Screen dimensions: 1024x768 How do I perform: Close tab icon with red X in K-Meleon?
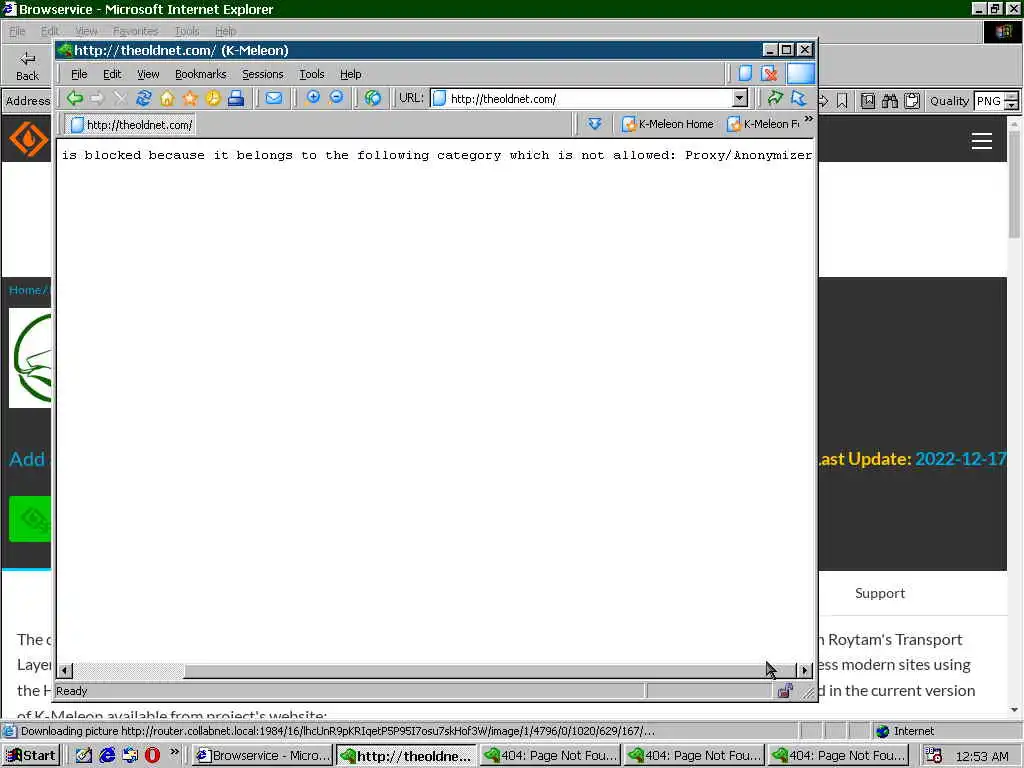[770, 73]
